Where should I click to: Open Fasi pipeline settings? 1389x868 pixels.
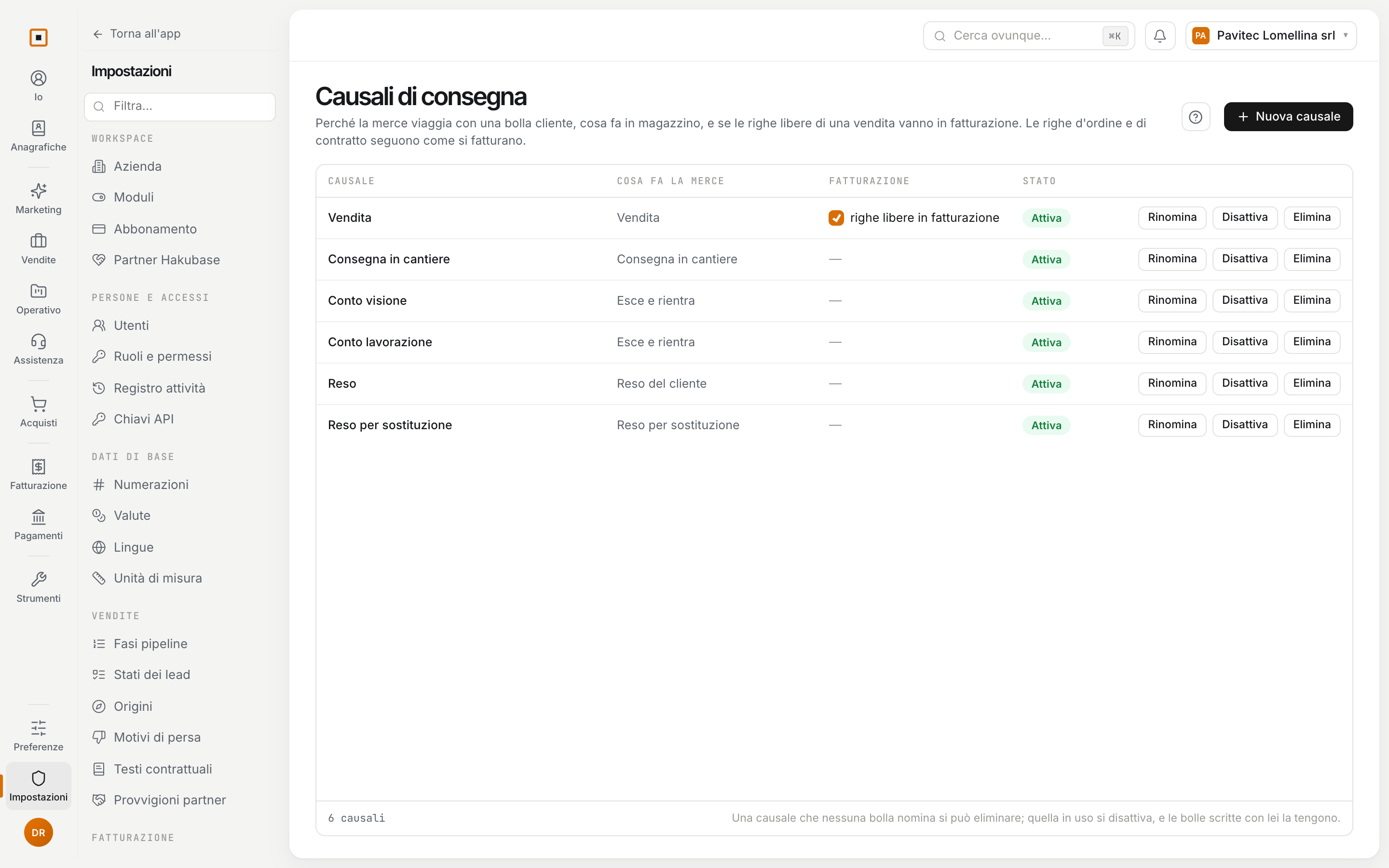(179, 644)
